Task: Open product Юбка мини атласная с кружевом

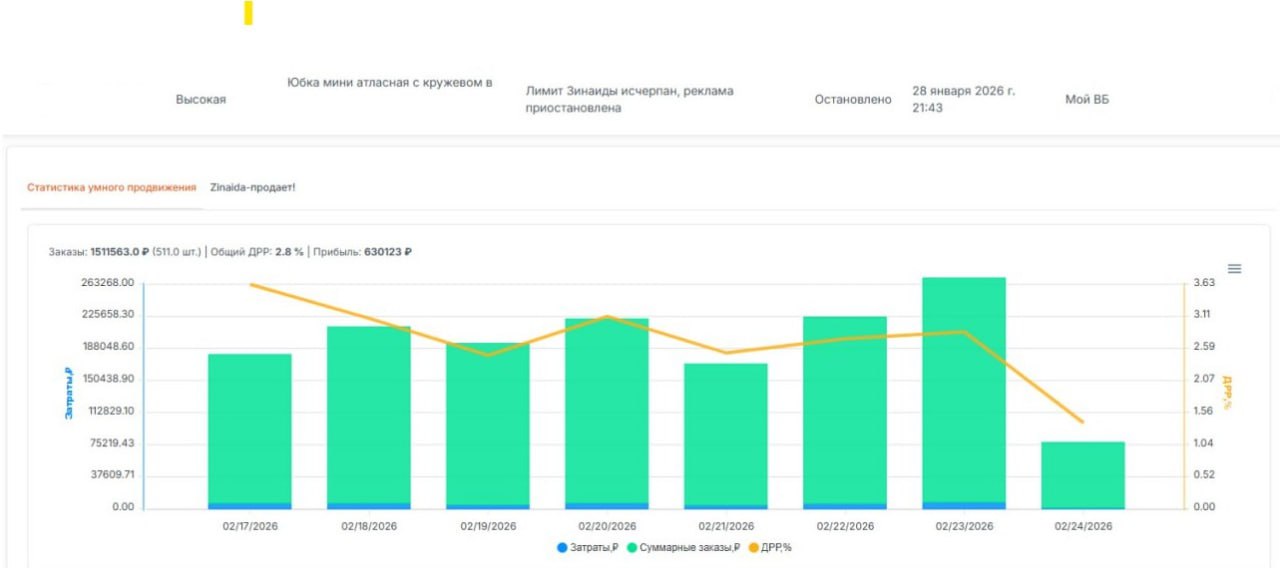Action: pos(389,83)
